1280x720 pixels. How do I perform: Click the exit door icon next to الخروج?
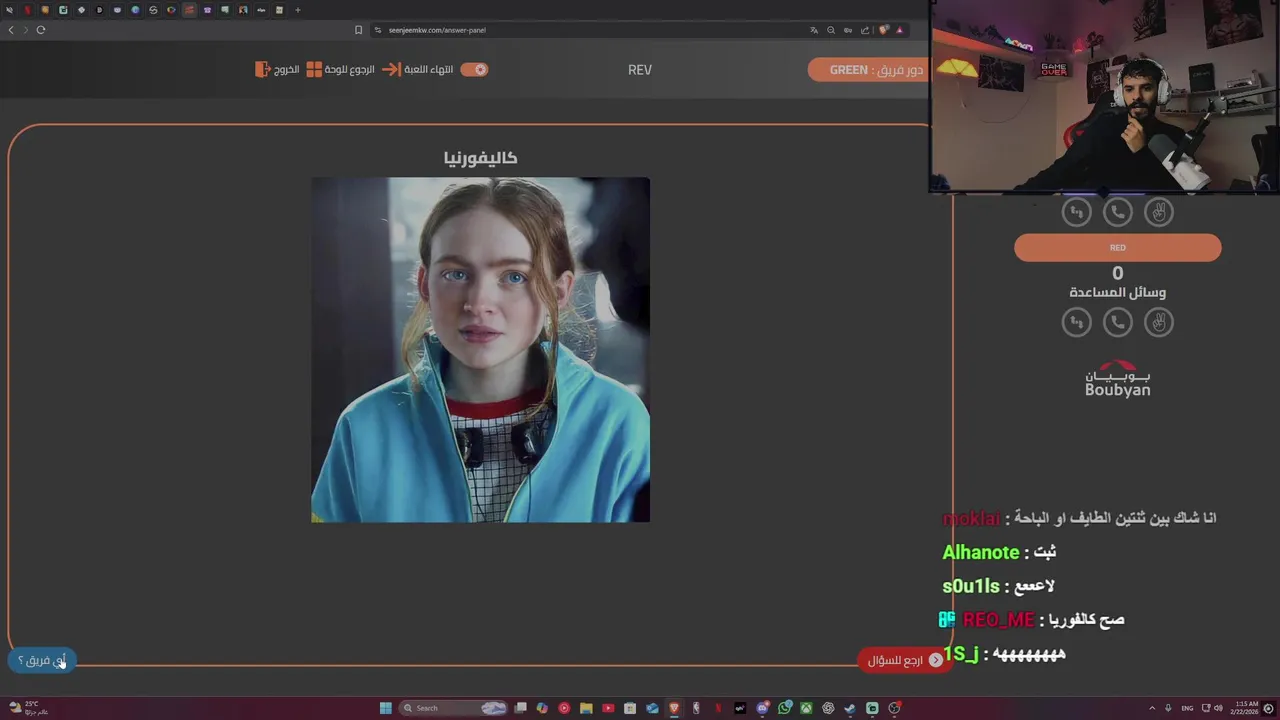click(262, 69)
